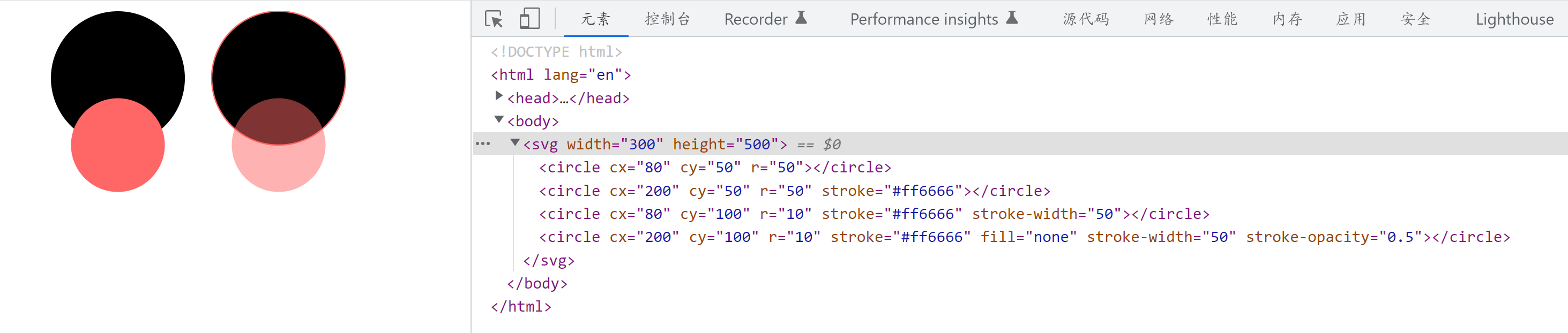Click the solid red circle in the page
1568x333 pixels.
(x=118, y=146)
